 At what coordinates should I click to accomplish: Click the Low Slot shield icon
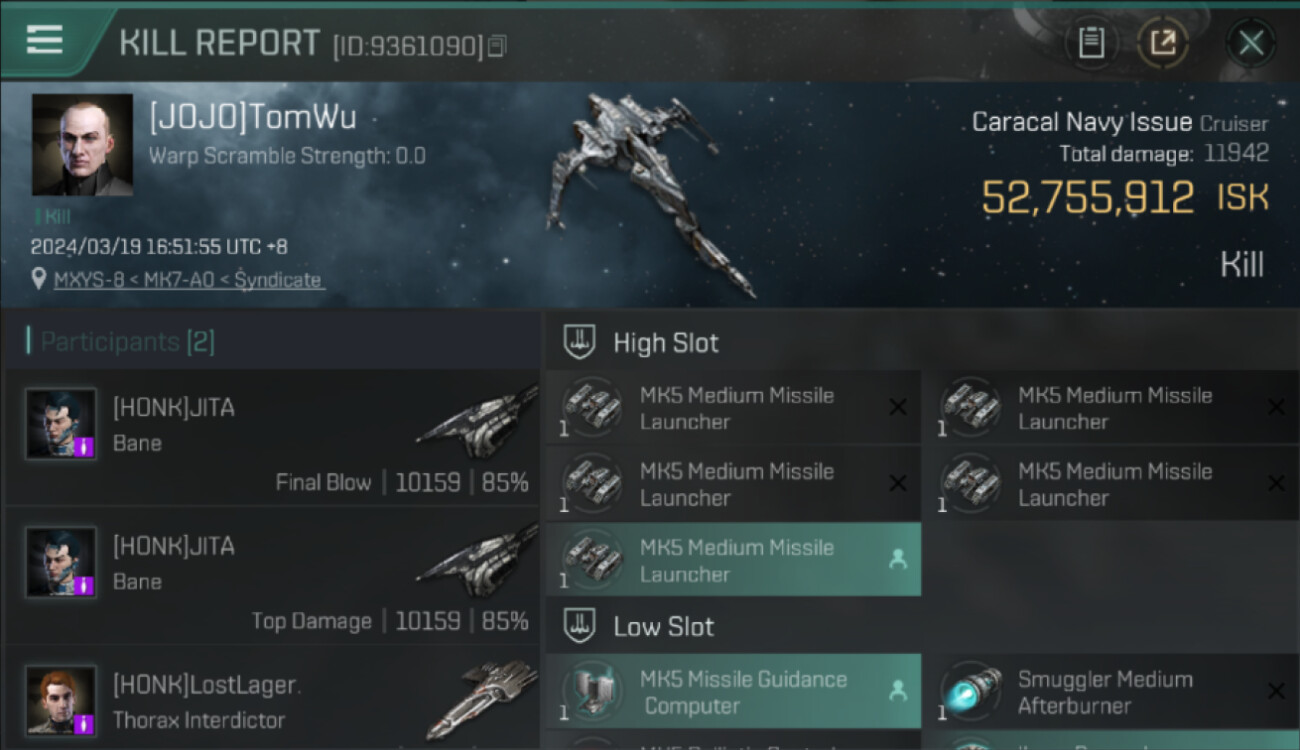[x=580, y=627]
